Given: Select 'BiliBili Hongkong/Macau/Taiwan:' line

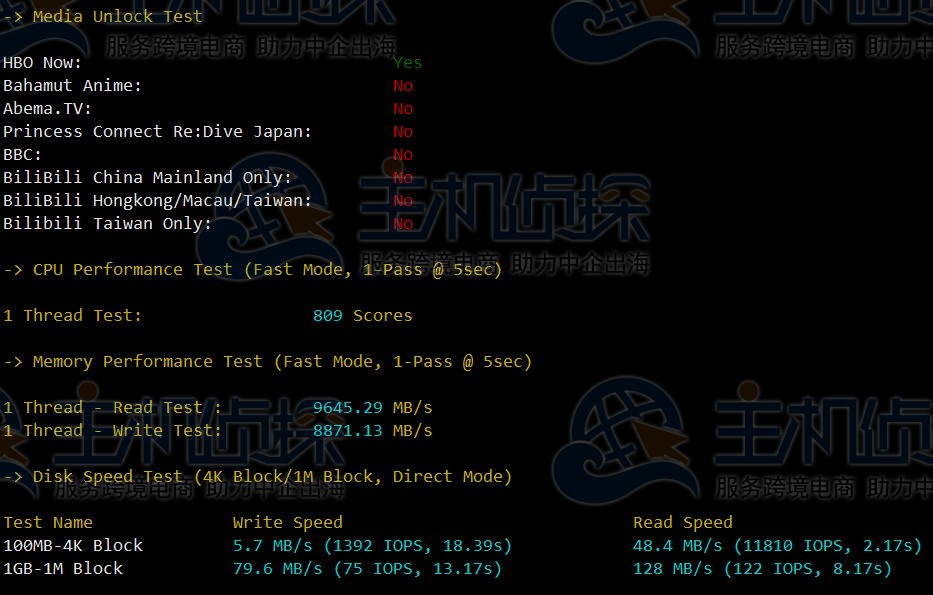Looking at the screenshot, I should click(157, 201).
